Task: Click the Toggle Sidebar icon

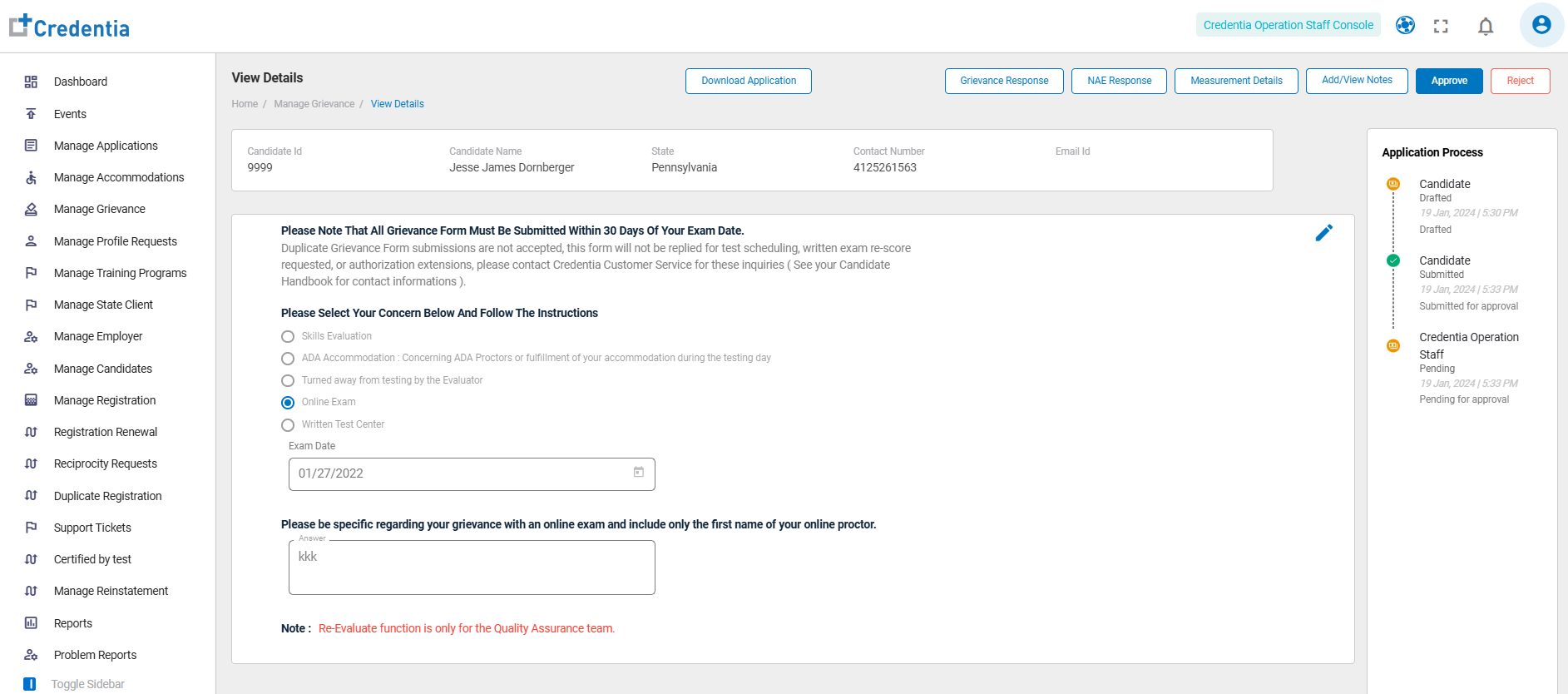Action: tap(30, 684)
